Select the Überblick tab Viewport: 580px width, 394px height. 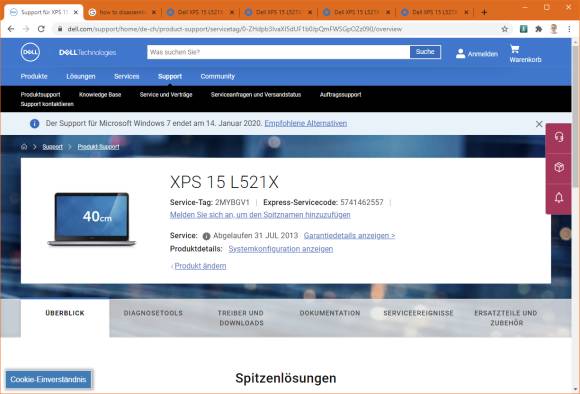pos(65,318)
